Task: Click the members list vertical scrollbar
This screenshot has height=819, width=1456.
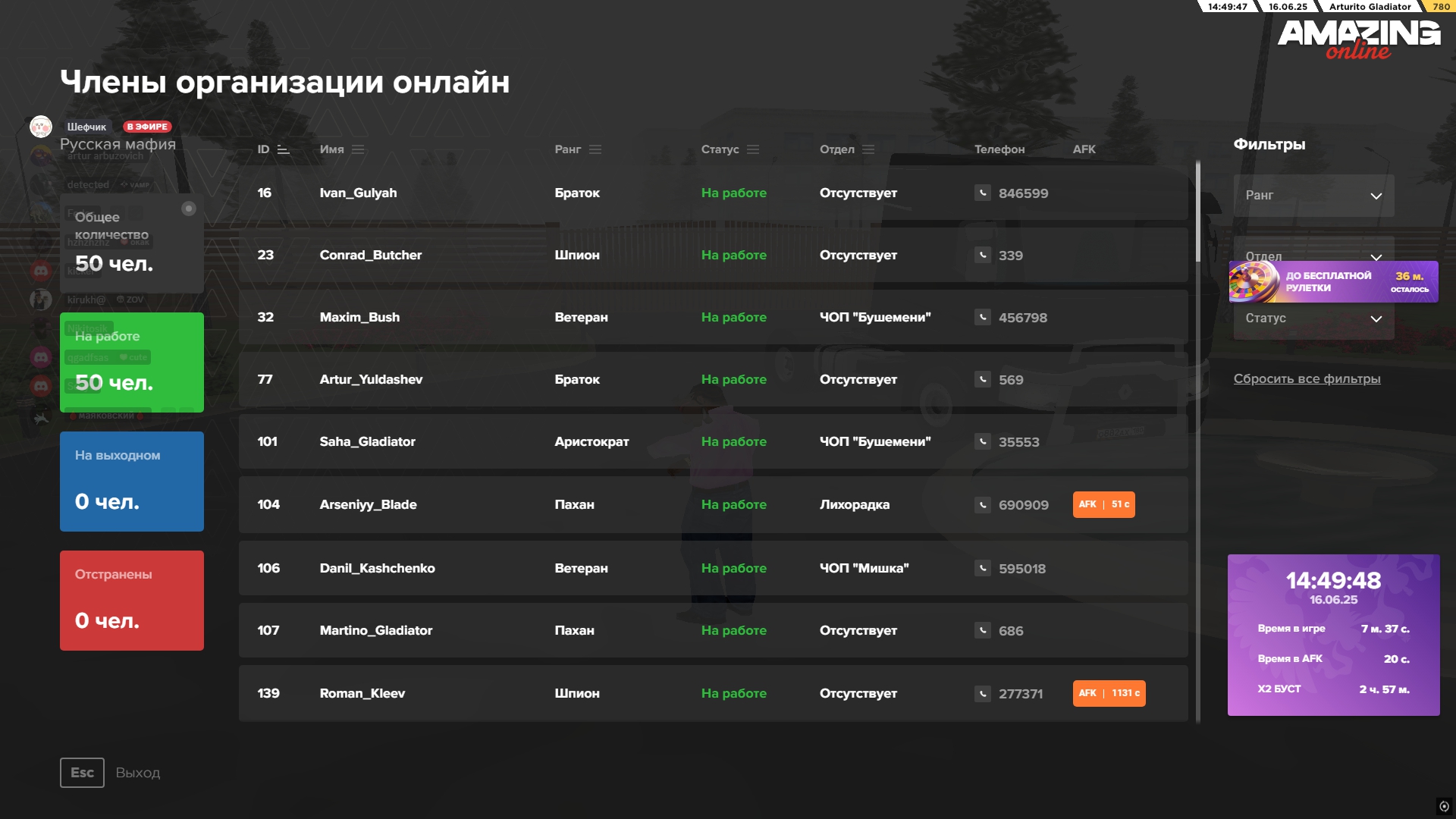Action: (1197, 212)
